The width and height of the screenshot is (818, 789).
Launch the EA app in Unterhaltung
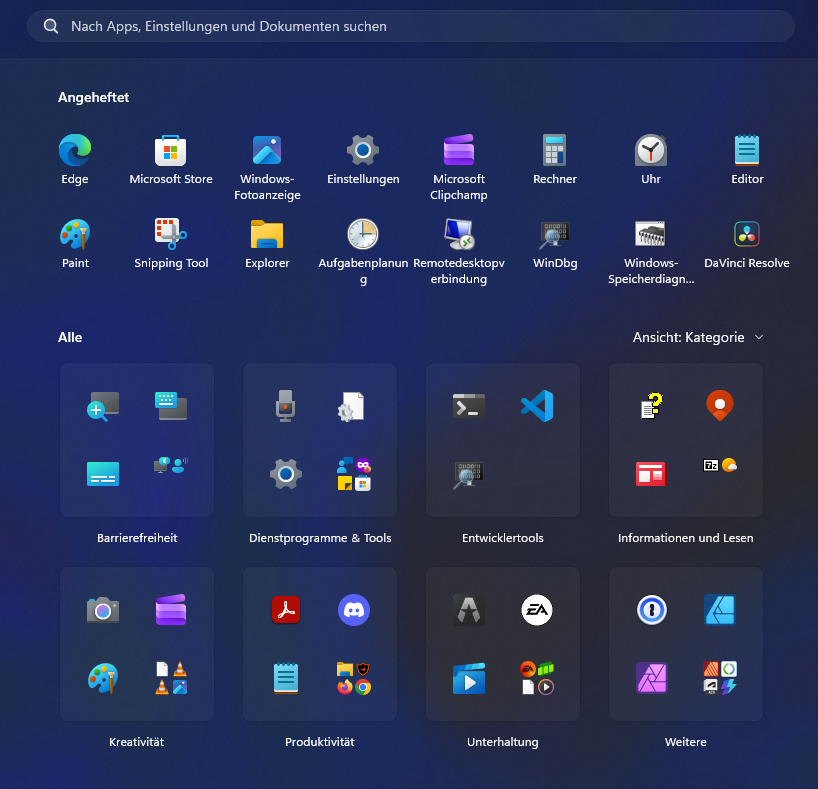pyautogui.click(x=537, y=609)
